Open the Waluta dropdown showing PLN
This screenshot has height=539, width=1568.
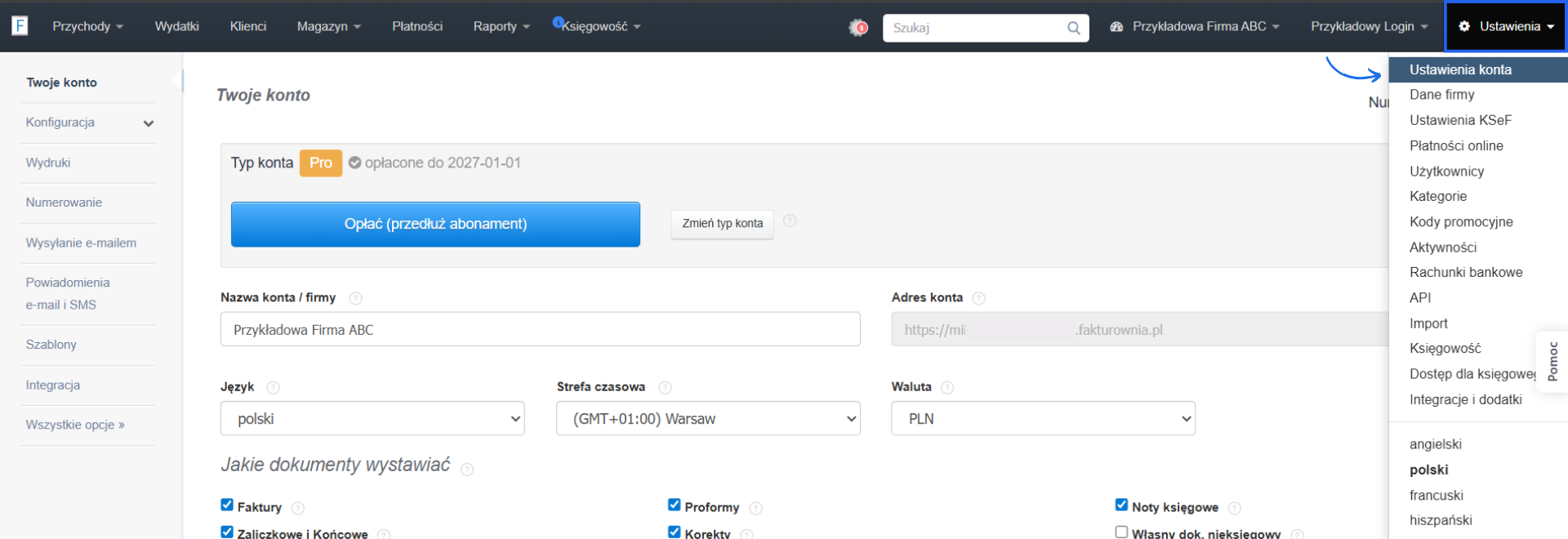1043,418
